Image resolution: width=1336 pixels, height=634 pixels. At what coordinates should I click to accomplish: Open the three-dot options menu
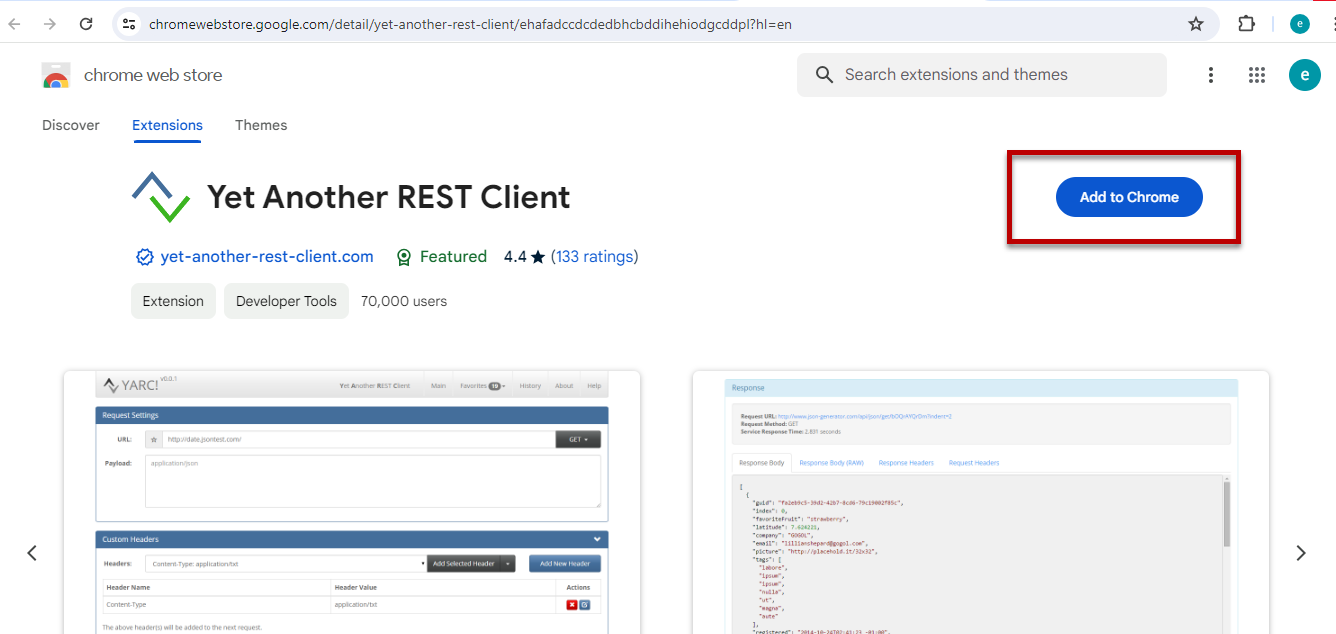click(1211, 74)
